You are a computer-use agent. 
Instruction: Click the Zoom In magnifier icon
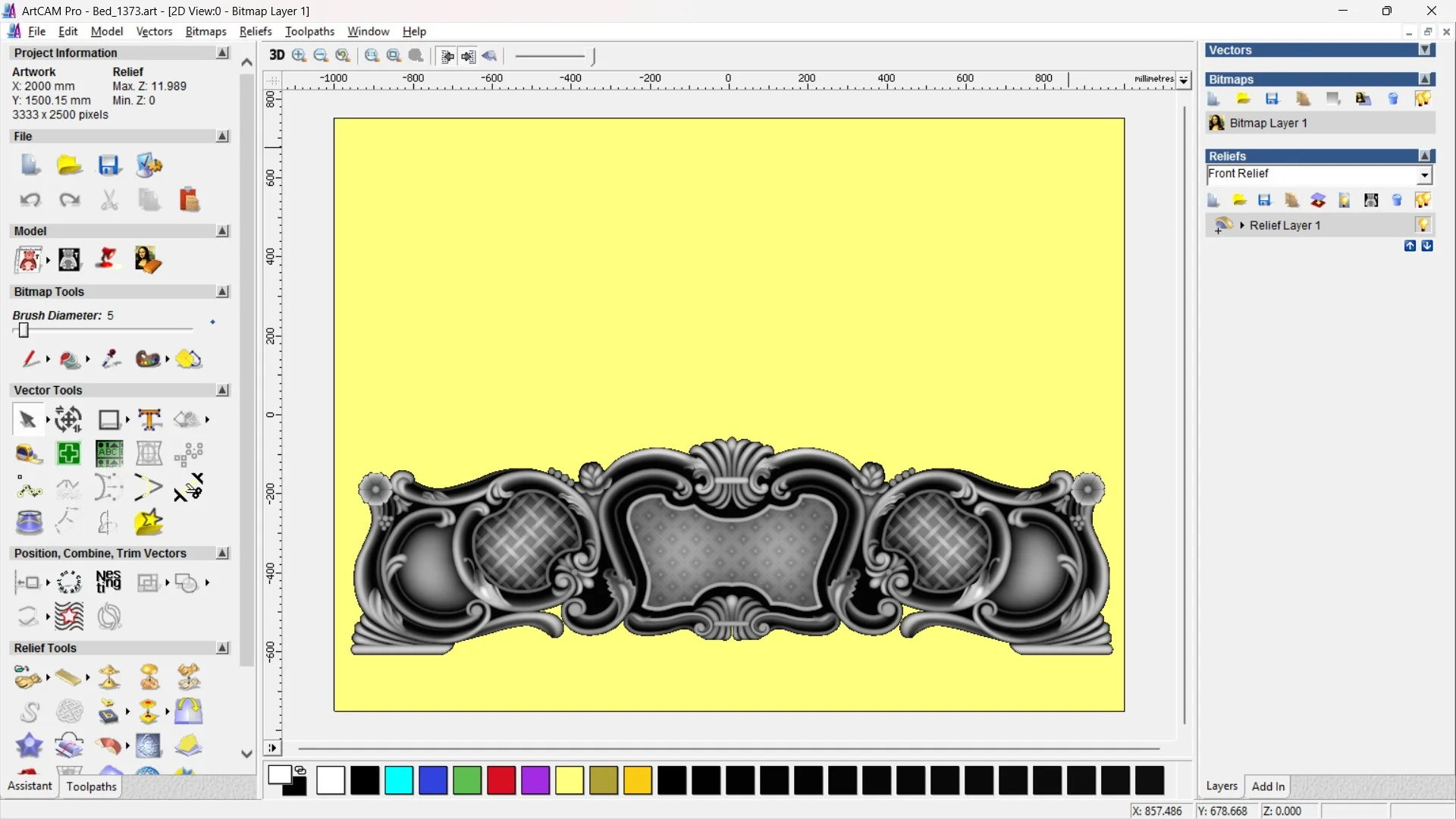(299, 55)
